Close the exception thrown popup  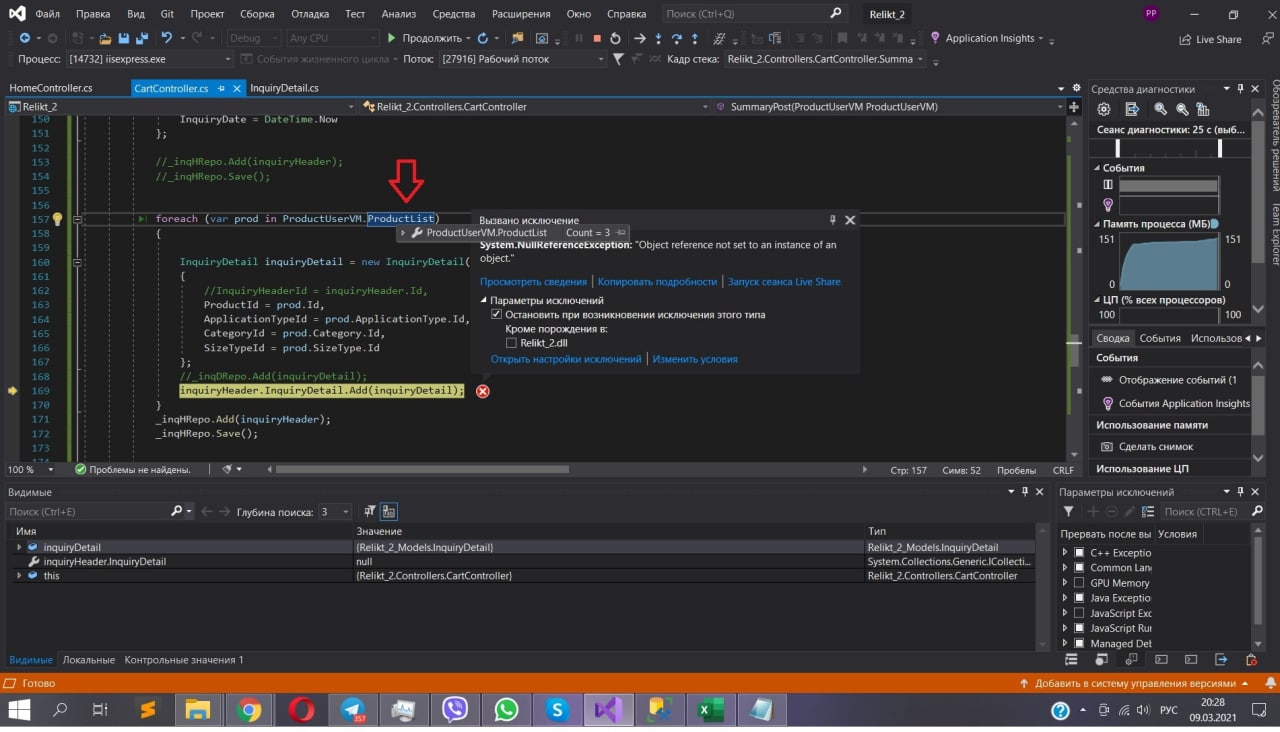point(850,220)
